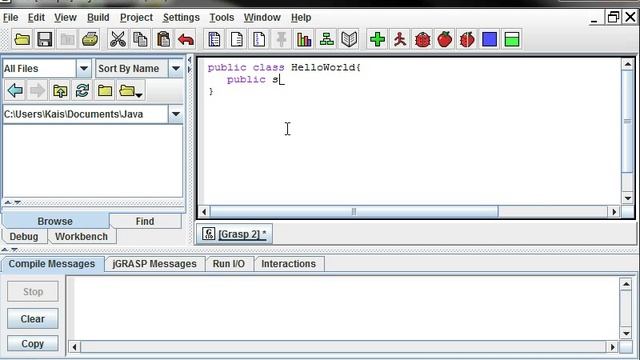Click the Copy button in messages panel

(33, 344)
